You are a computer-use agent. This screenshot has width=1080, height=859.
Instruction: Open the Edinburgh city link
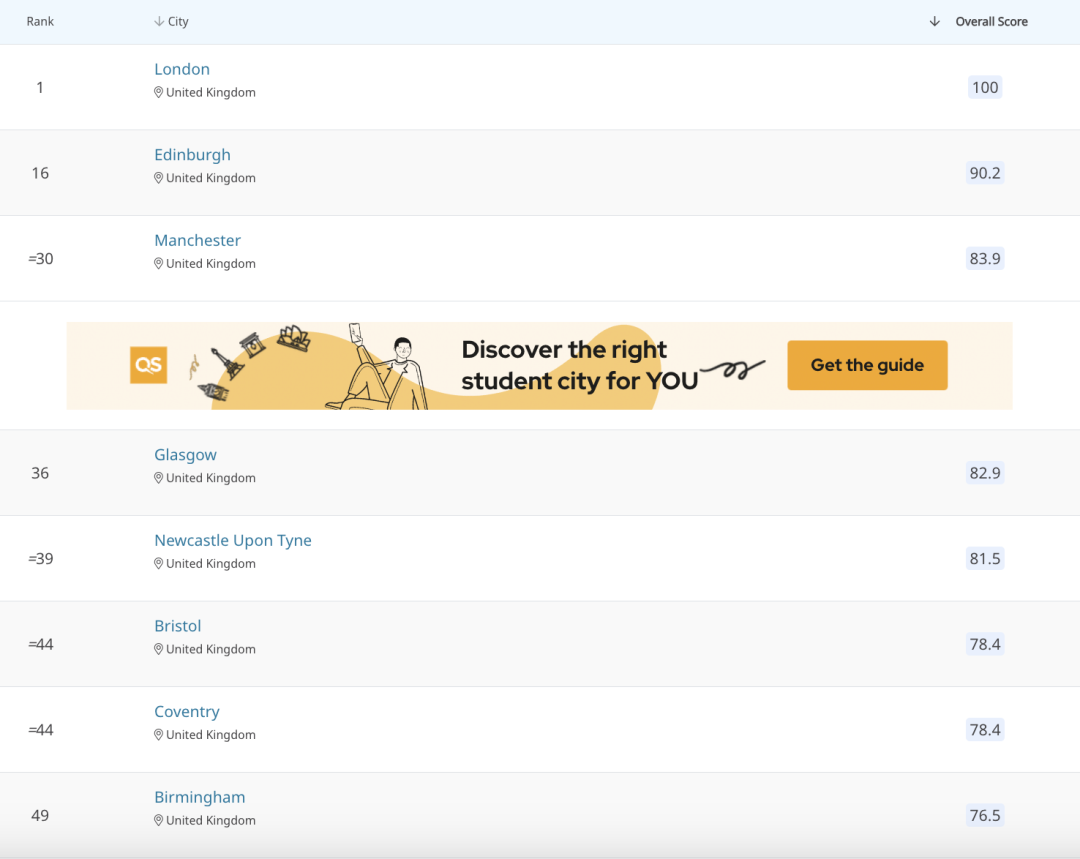click(x=192, y=155)
